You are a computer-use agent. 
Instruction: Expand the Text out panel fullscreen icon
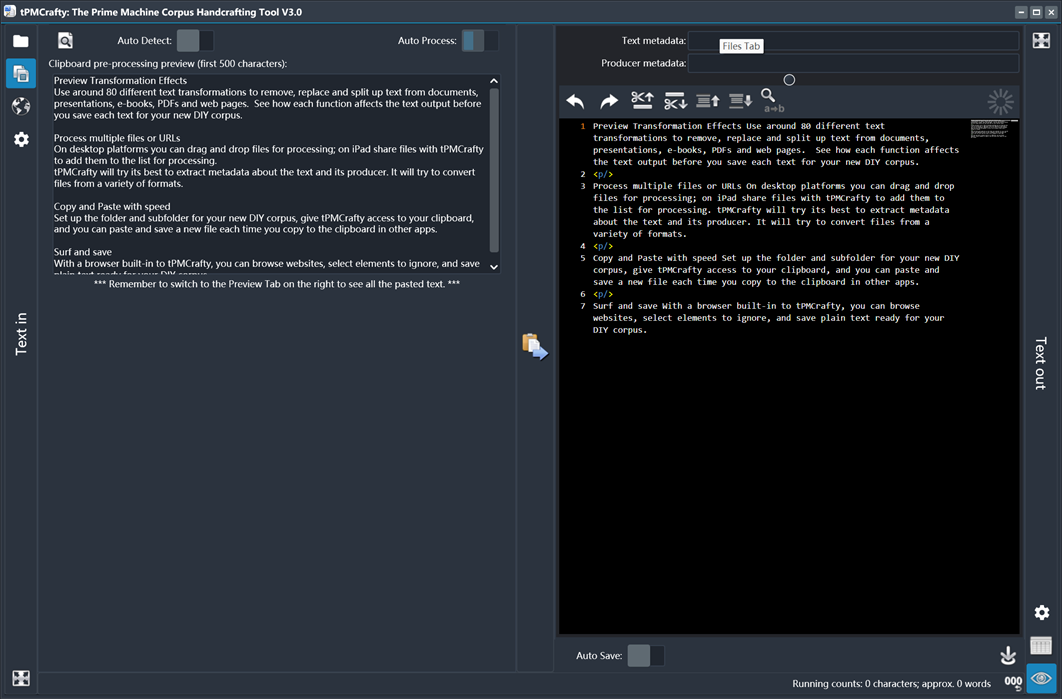[1042, 41]
